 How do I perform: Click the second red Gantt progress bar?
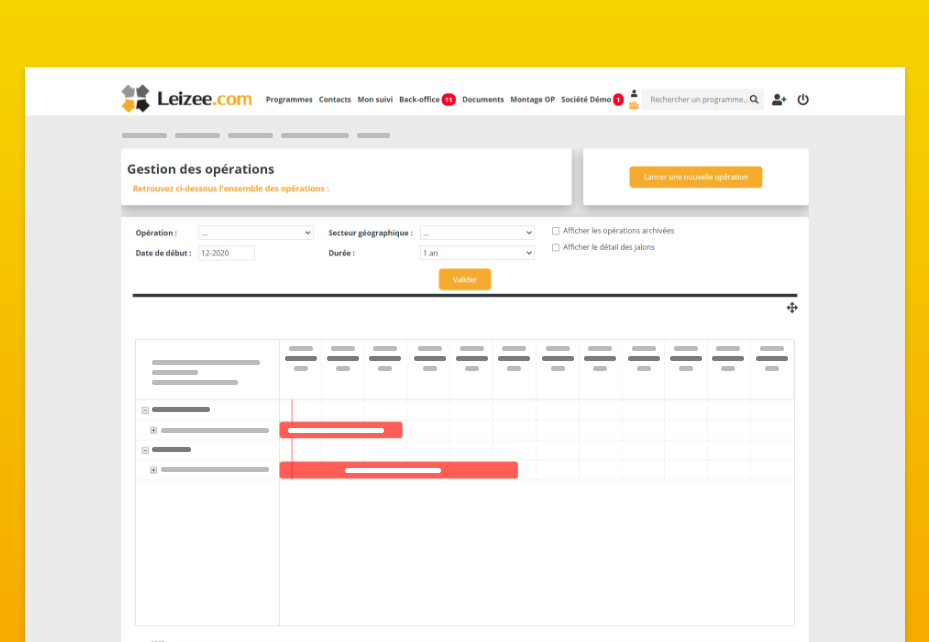tap(398, 469)
